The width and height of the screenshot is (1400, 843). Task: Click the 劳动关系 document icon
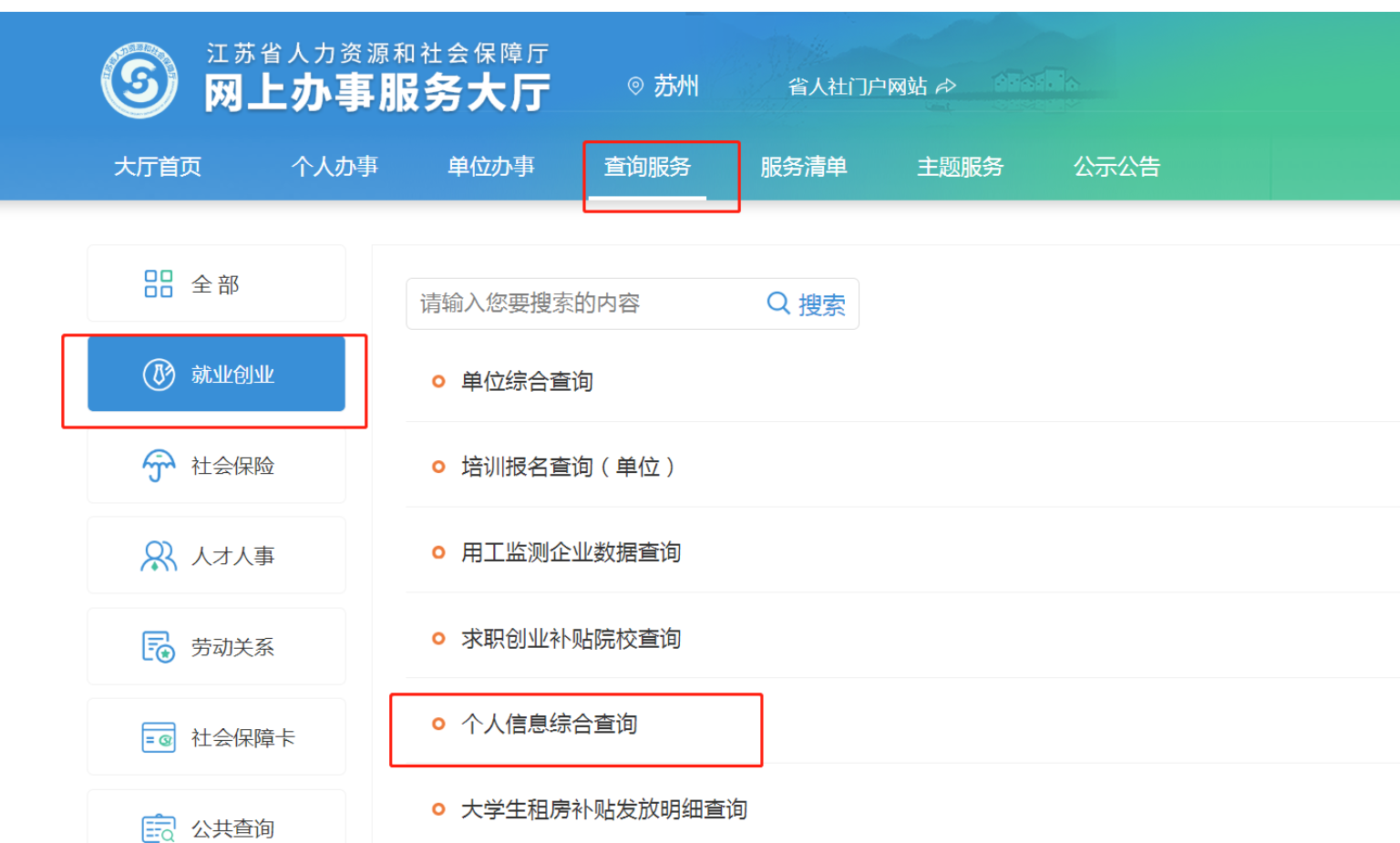pyautogui.click(x=159, y=647)
